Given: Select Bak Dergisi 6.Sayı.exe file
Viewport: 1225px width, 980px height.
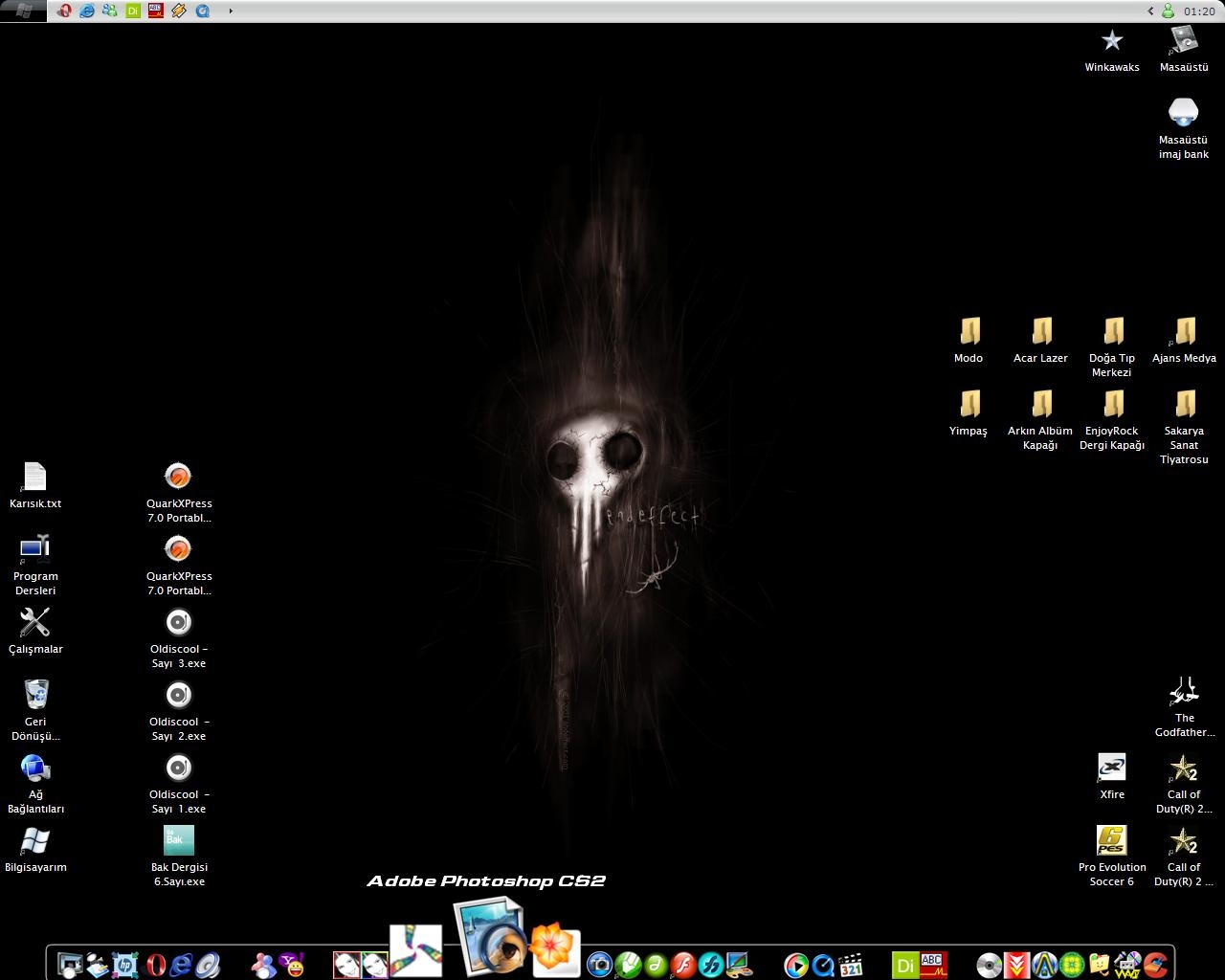Looking at the screenshot, I should point(179,857).
